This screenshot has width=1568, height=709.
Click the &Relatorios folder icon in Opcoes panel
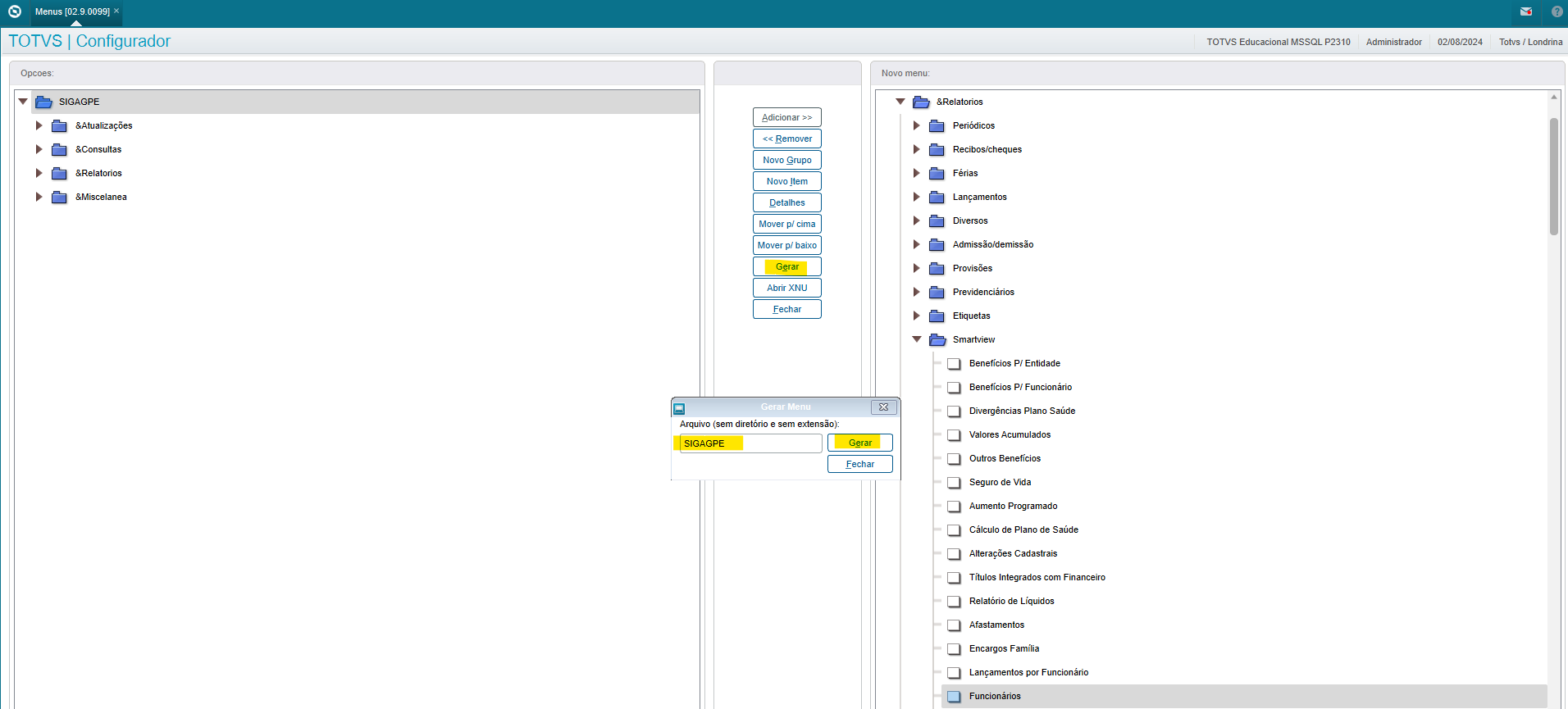(x=59, y=173)
